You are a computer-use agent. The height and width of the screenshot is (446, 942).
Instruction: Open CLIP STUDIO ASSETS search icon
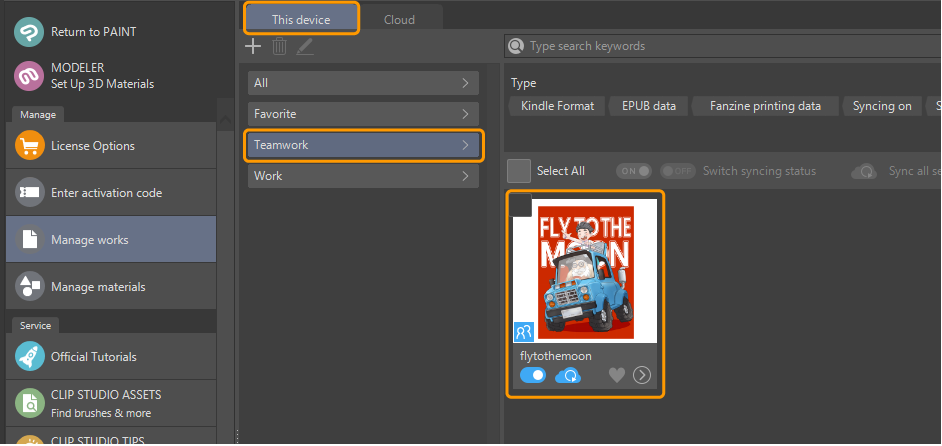point(29,403)
